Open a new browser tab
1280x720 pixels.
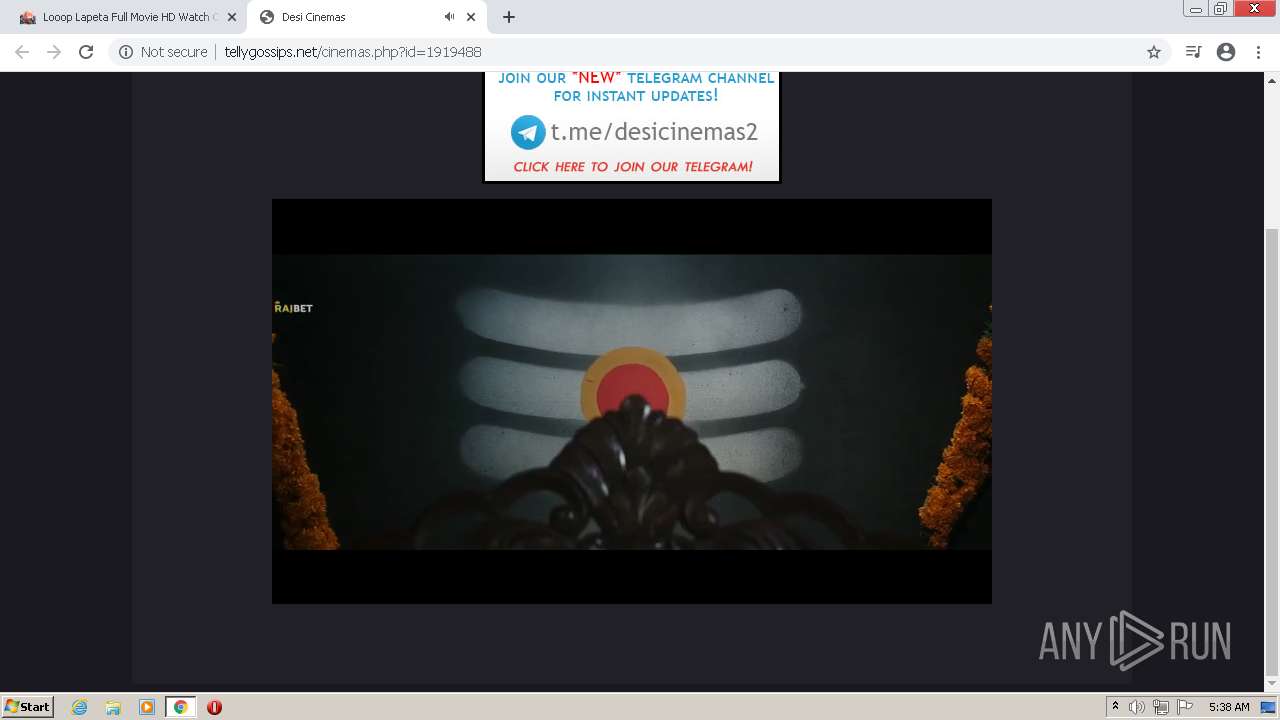[508, 17]
